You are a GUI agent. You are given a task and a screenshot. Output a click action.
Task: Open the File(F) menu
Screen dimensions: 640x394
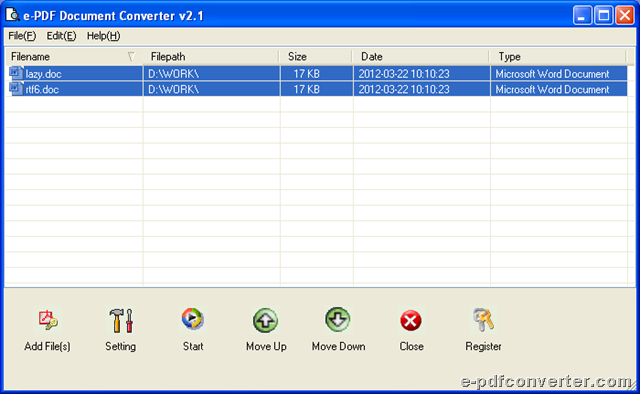[22, 36]
